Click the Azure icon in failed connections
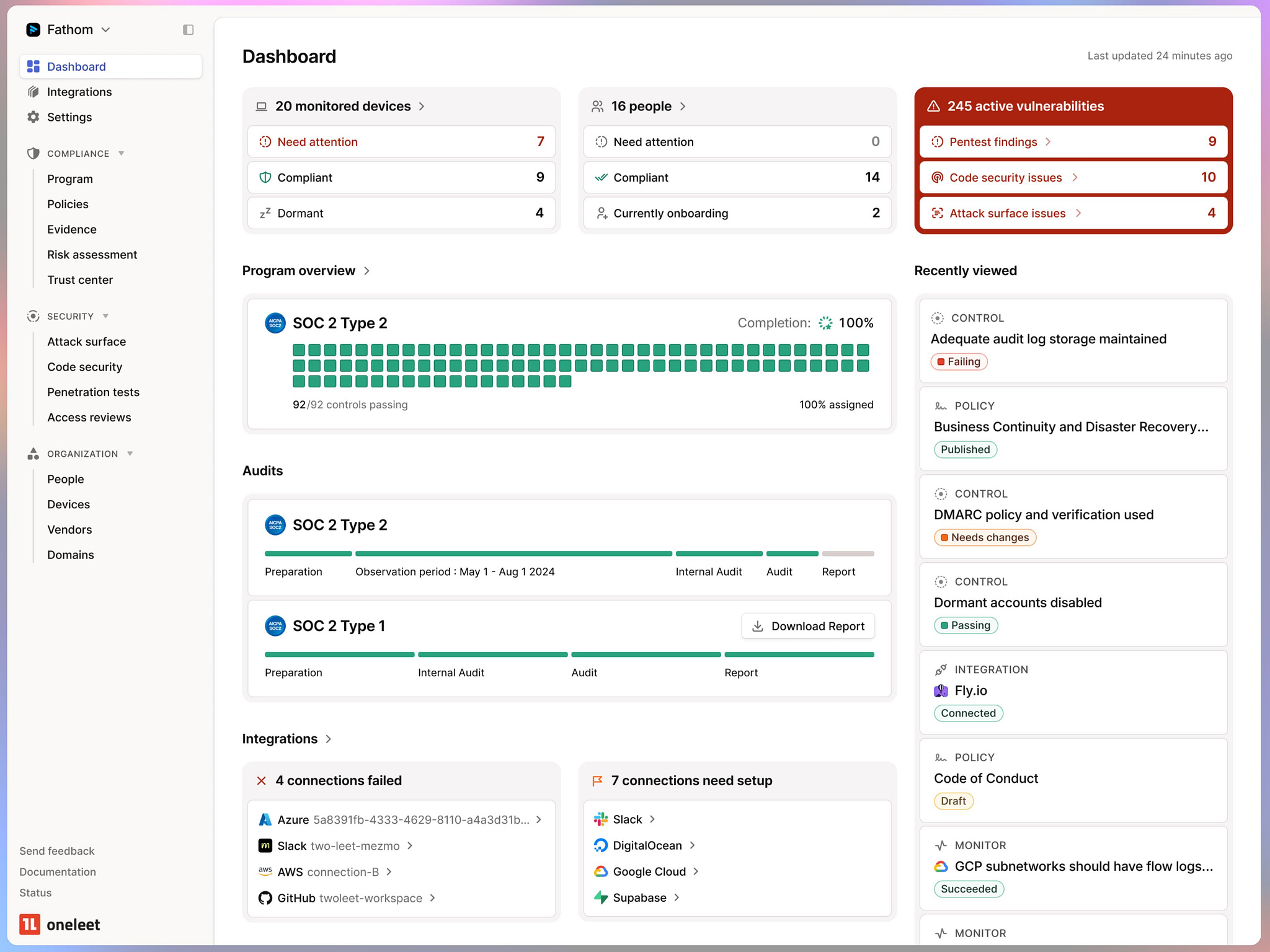 (265, 819)
